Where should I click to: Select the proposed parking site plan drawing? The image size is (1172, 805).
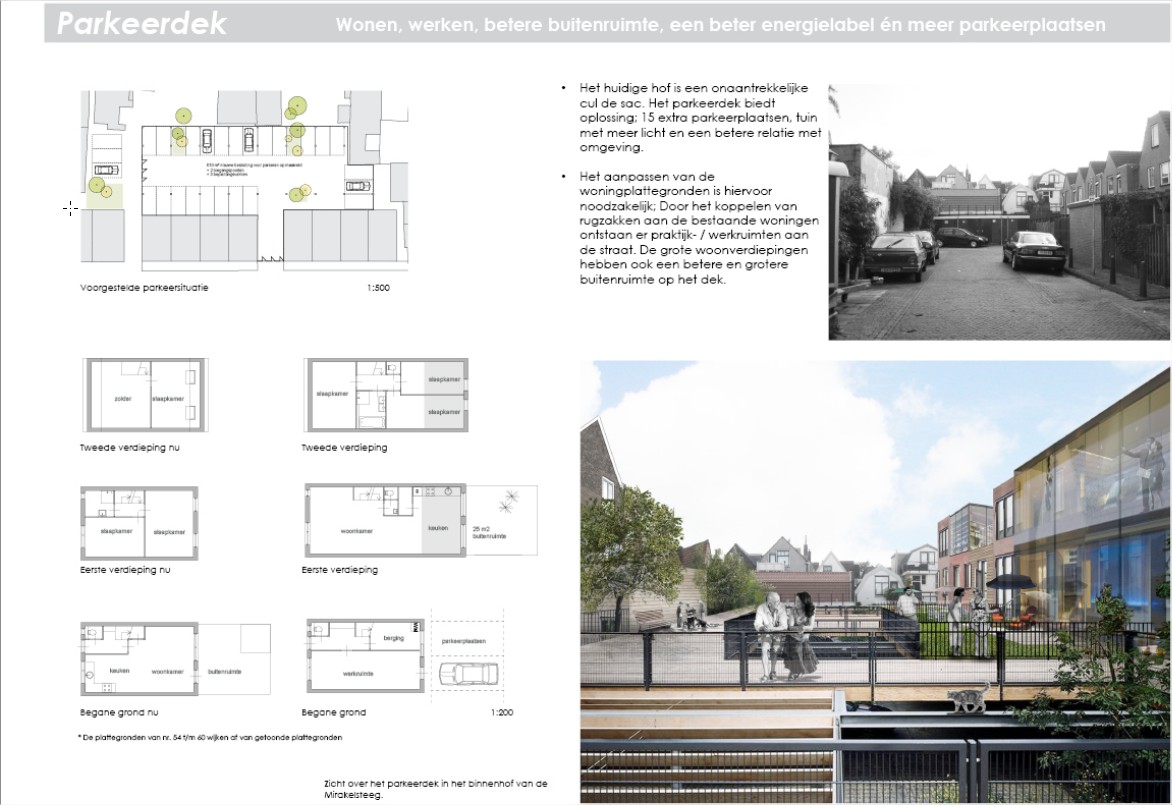coord(245,180)
